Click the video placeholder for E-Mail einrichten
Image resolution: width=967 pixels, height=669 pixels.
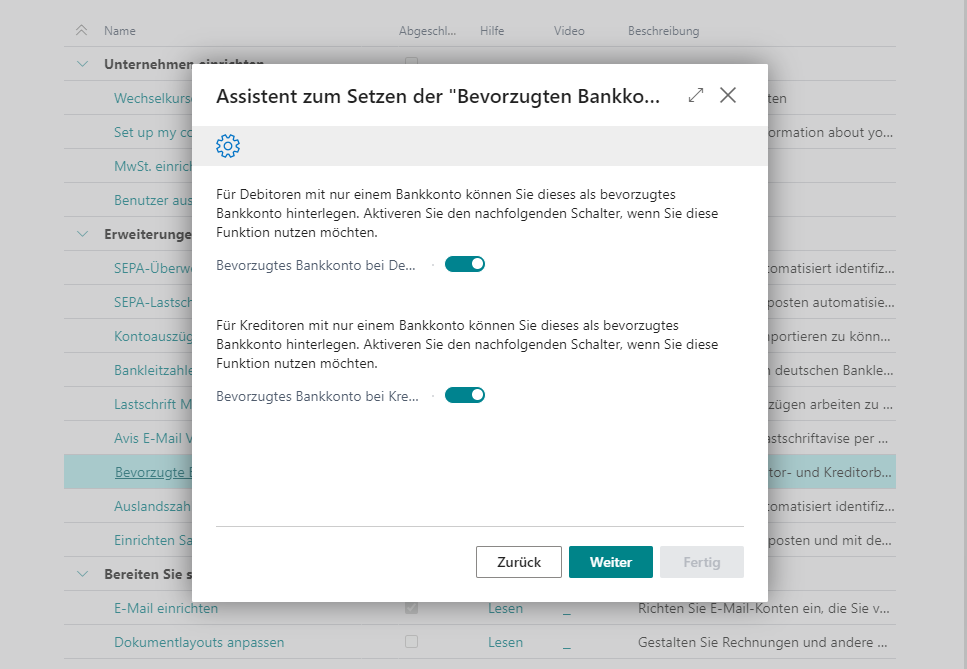[x=567, y=610]
